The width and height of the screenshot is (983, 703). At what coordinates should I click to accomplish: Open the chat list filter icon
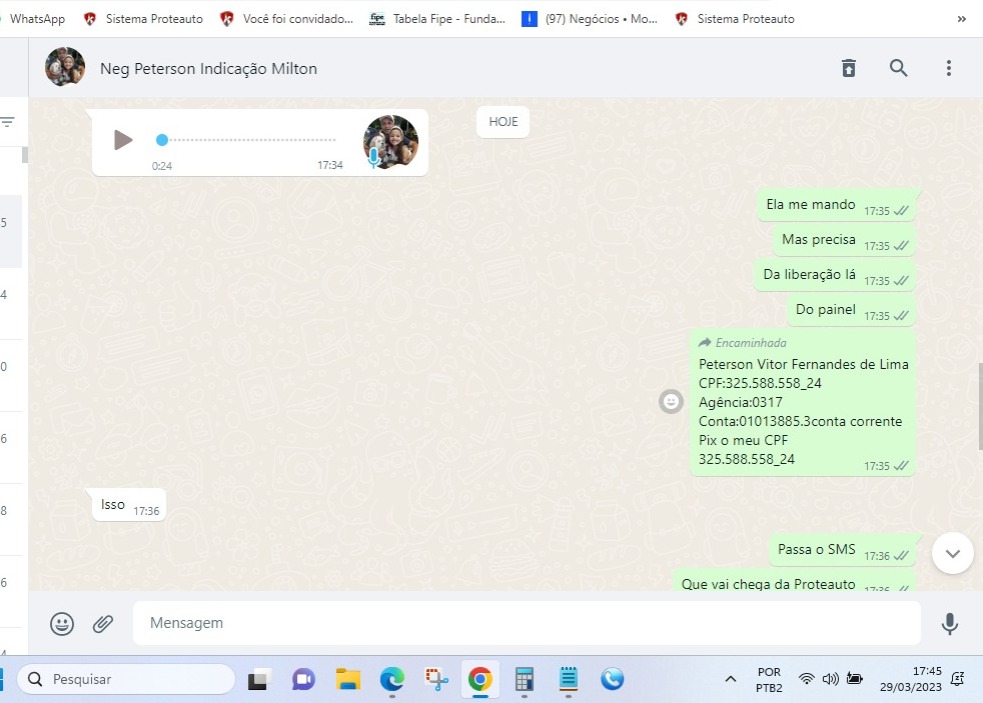(8, 123)
